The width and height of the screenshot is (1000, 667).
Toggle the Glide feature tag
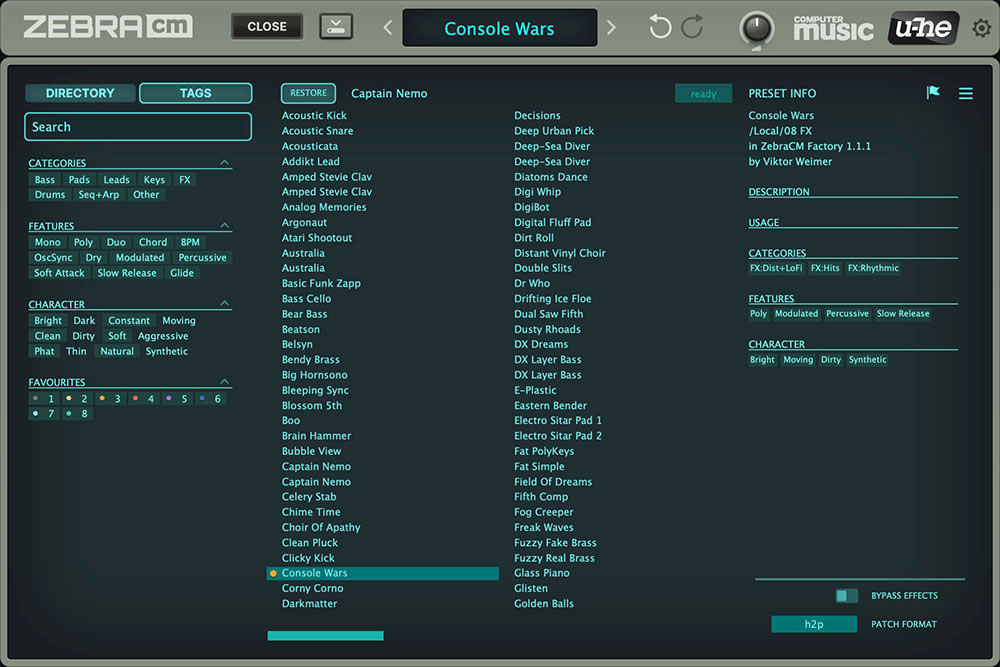tap(182, 273)
